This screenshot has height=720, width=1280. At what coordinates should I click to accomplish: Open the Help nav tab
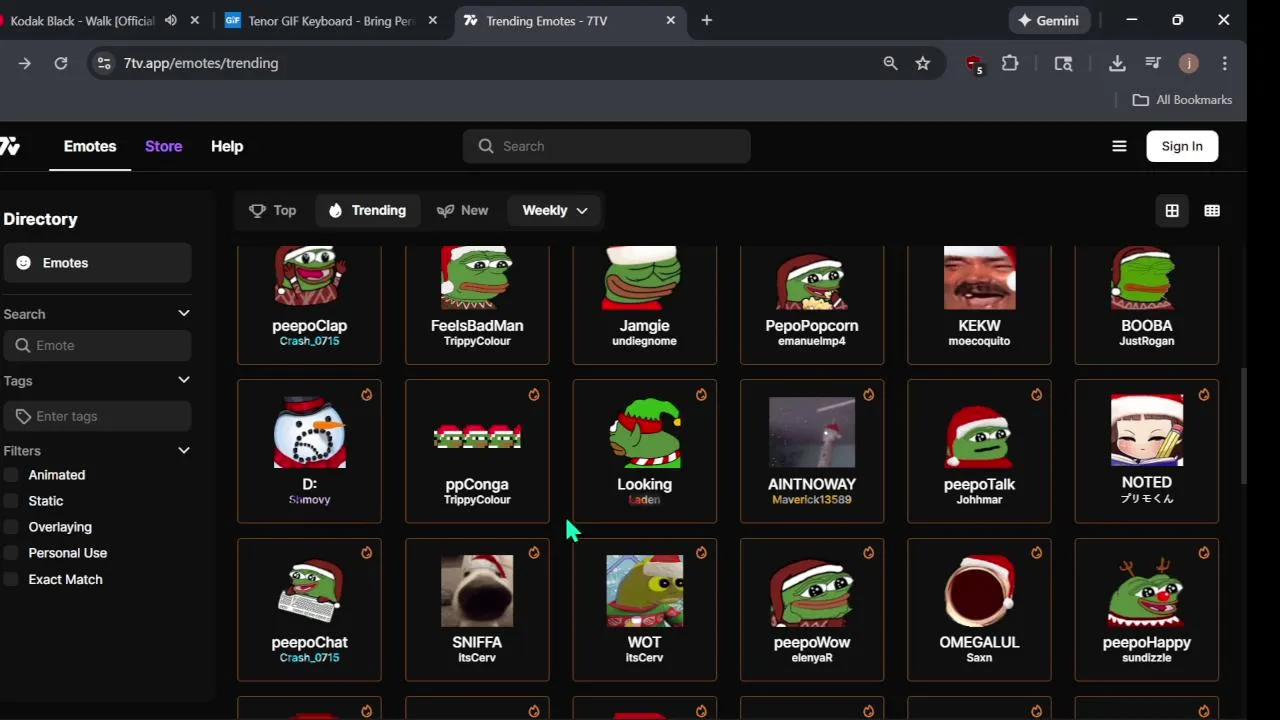[227, 146]
